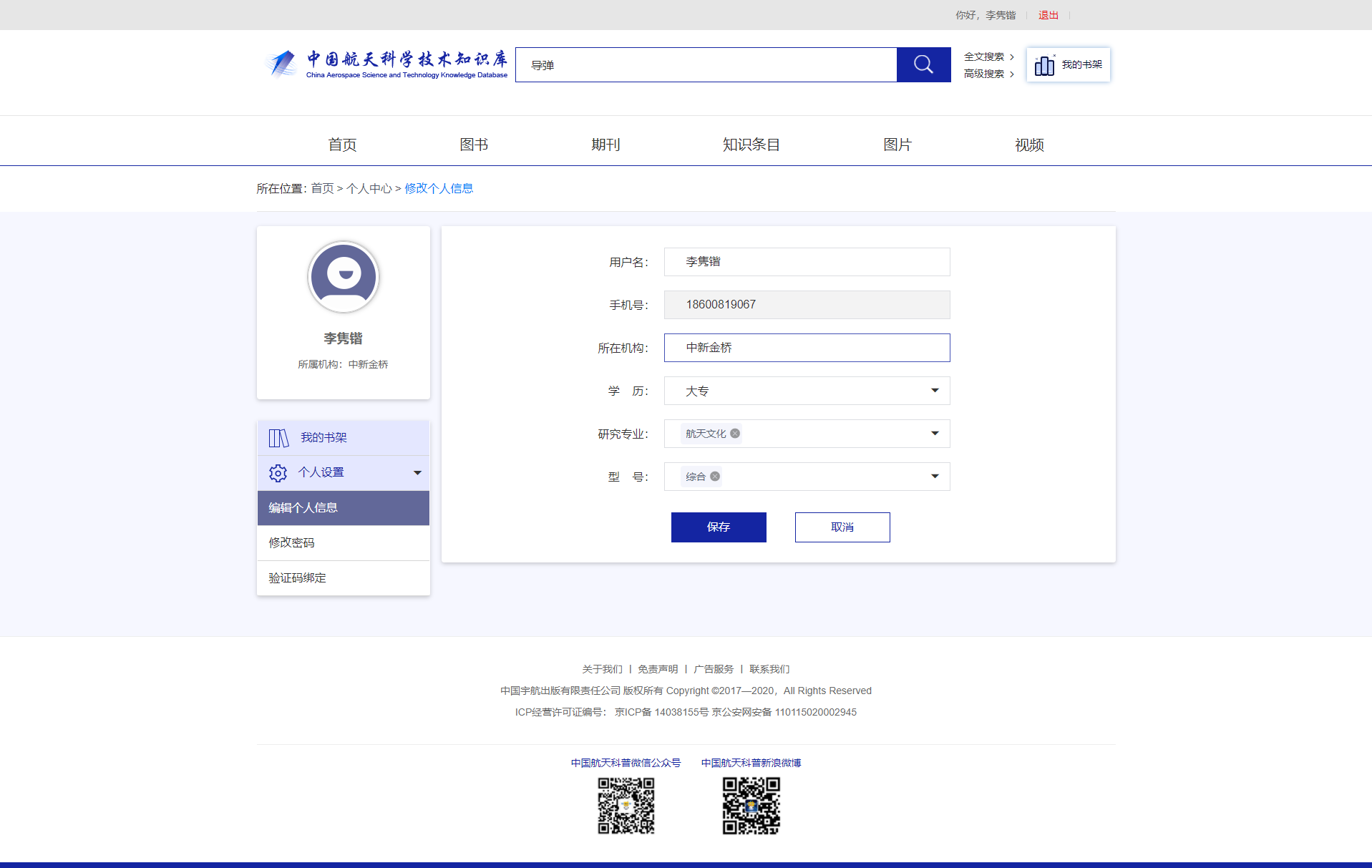
Task: Open 免责声明 footer link
Action: [658, 669]
